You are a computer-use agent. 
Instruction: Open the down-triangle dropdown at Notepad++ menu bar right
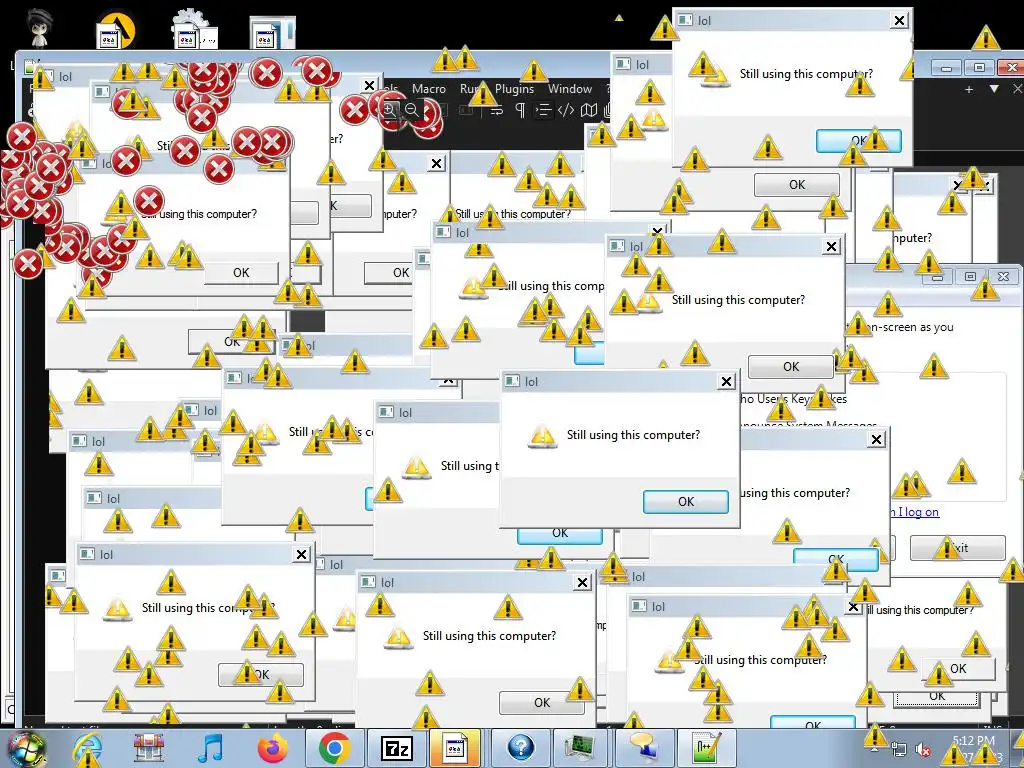click(994, 89)
